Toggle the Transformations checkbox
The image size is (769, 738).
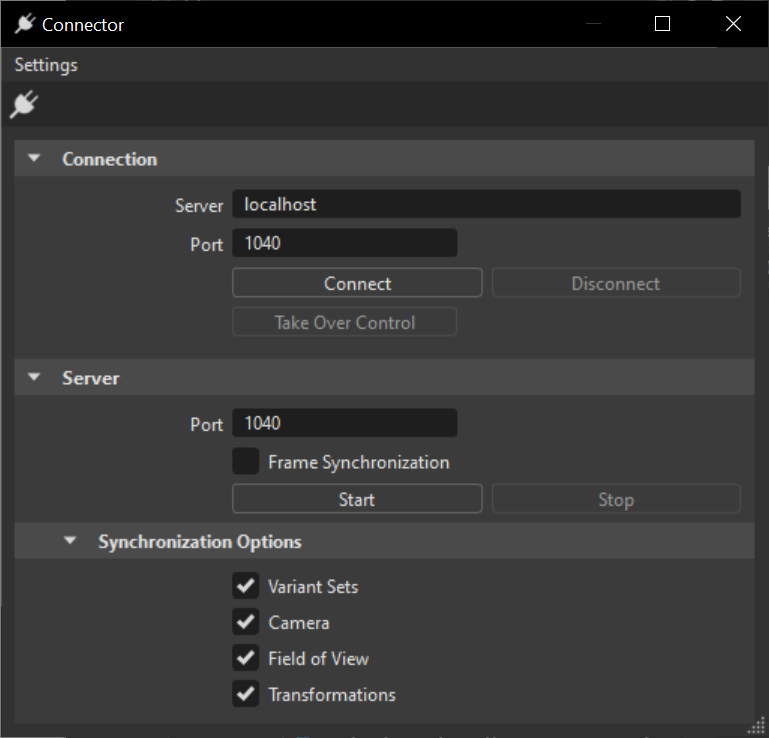pos(246,694)
